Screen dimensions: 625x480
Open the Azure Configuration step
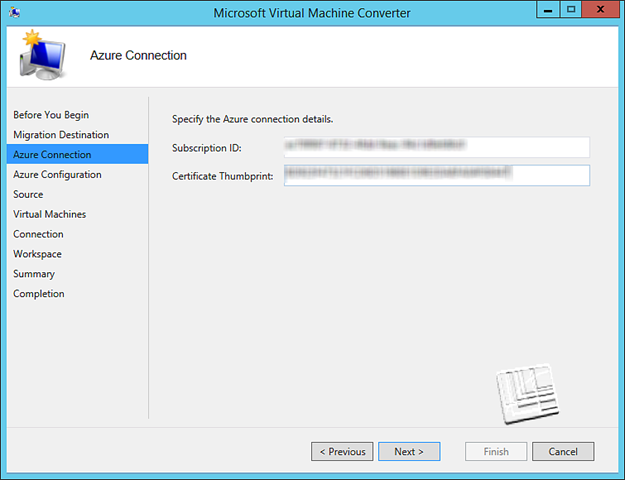pyautogui.click(x=57, y=175)
